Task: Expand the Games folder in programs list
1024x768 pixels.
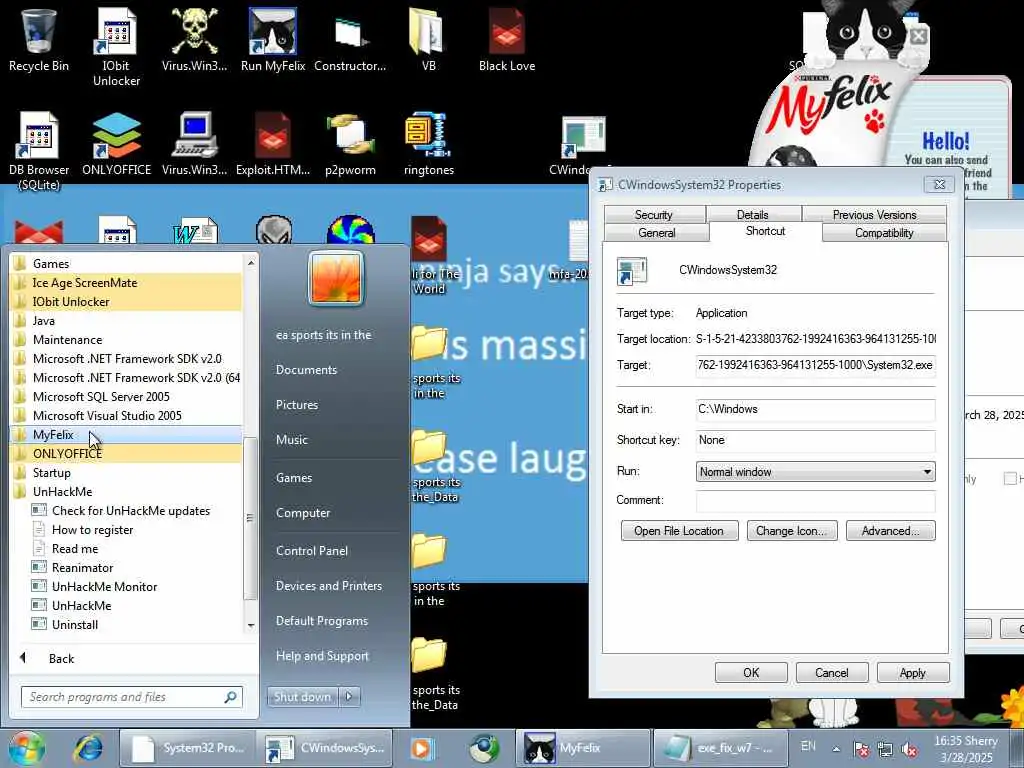Action: pyautogui.click(x=126, y=264)
